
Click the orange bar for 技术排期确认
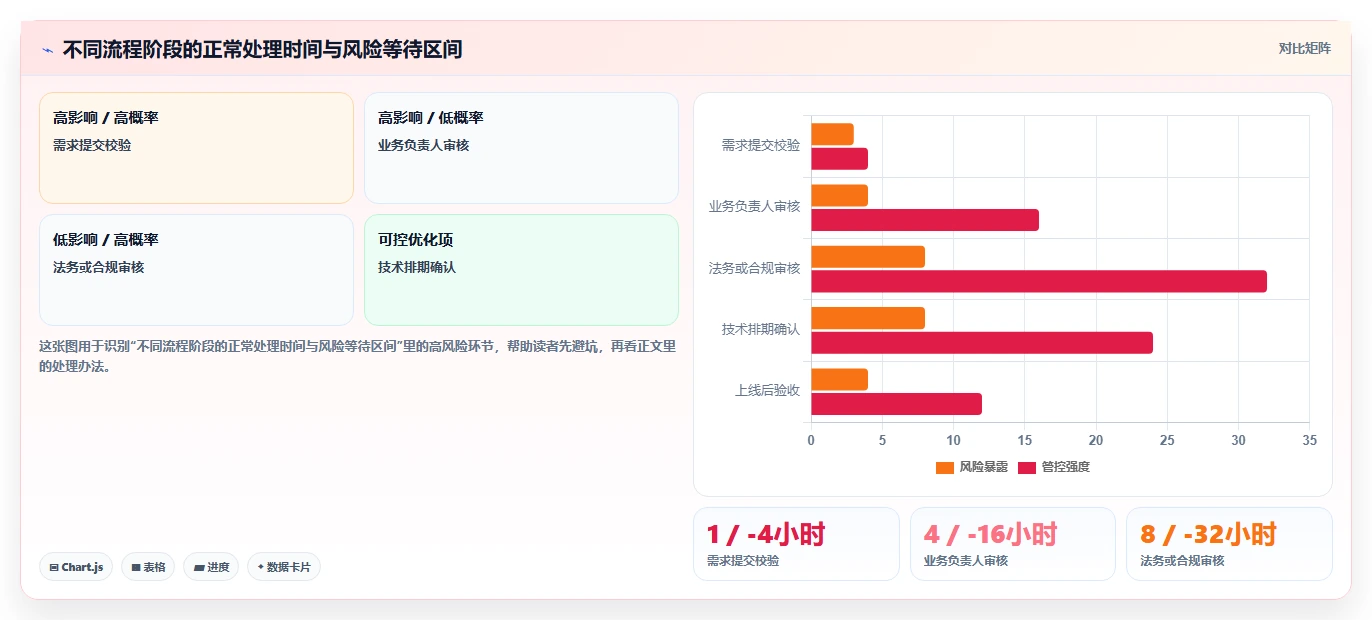[x=868, y=318]
